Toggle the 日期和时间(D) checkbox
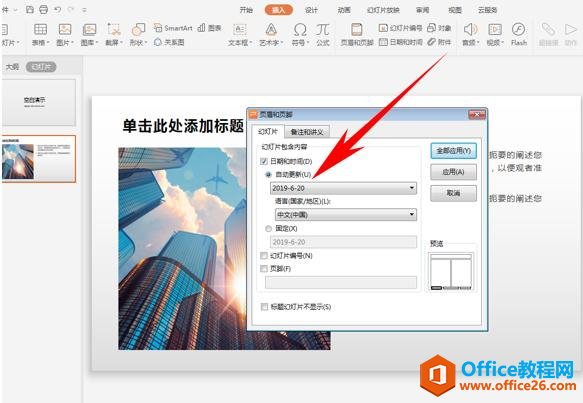The height and width of the screenshot is (403, 583). [264, 161]
